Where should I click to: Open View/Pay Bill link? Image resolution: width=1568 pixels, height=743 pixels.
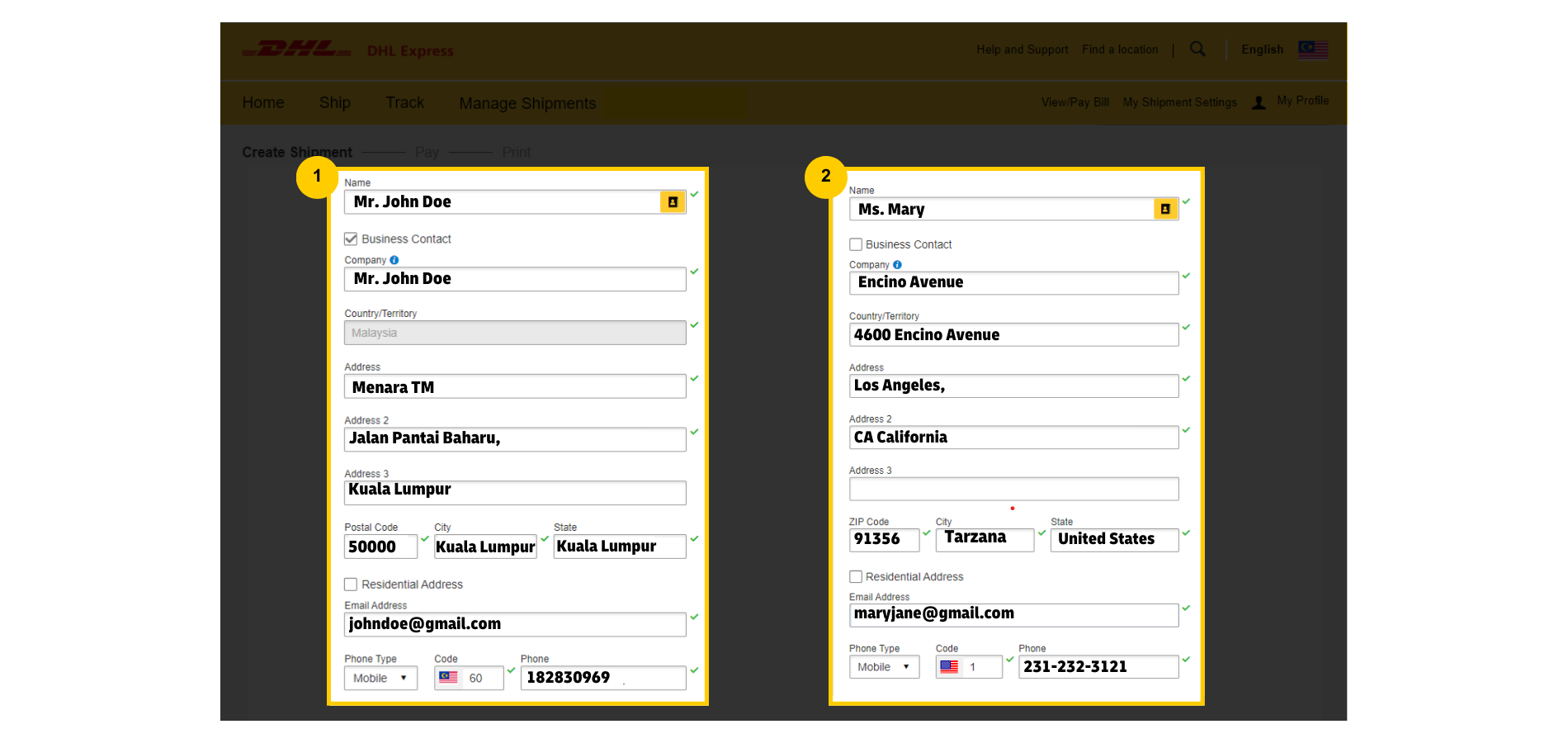tap(1075, 102)
